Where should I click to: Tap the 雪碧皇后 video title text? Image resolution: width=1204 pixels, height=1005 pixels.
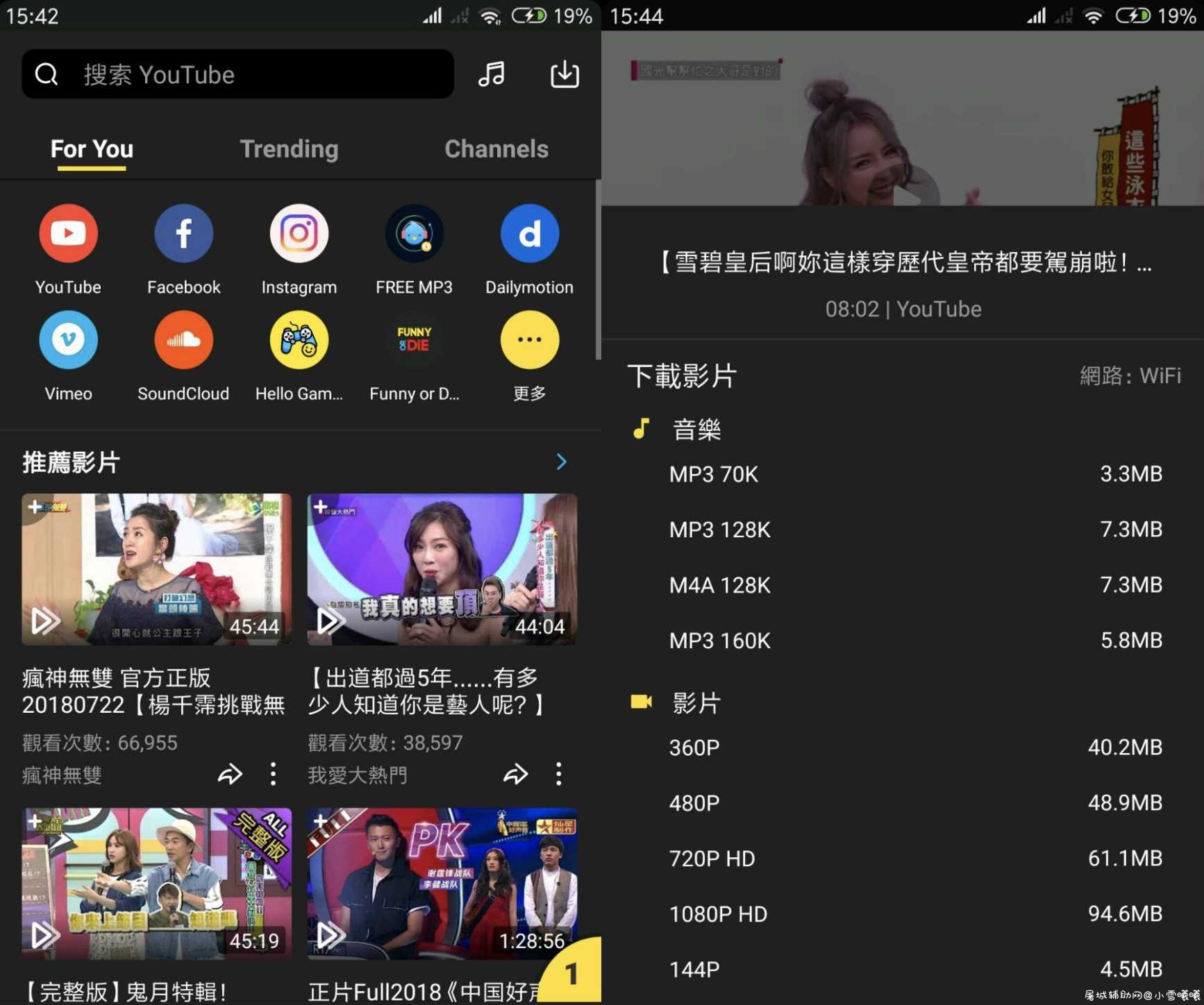(903, 263)
